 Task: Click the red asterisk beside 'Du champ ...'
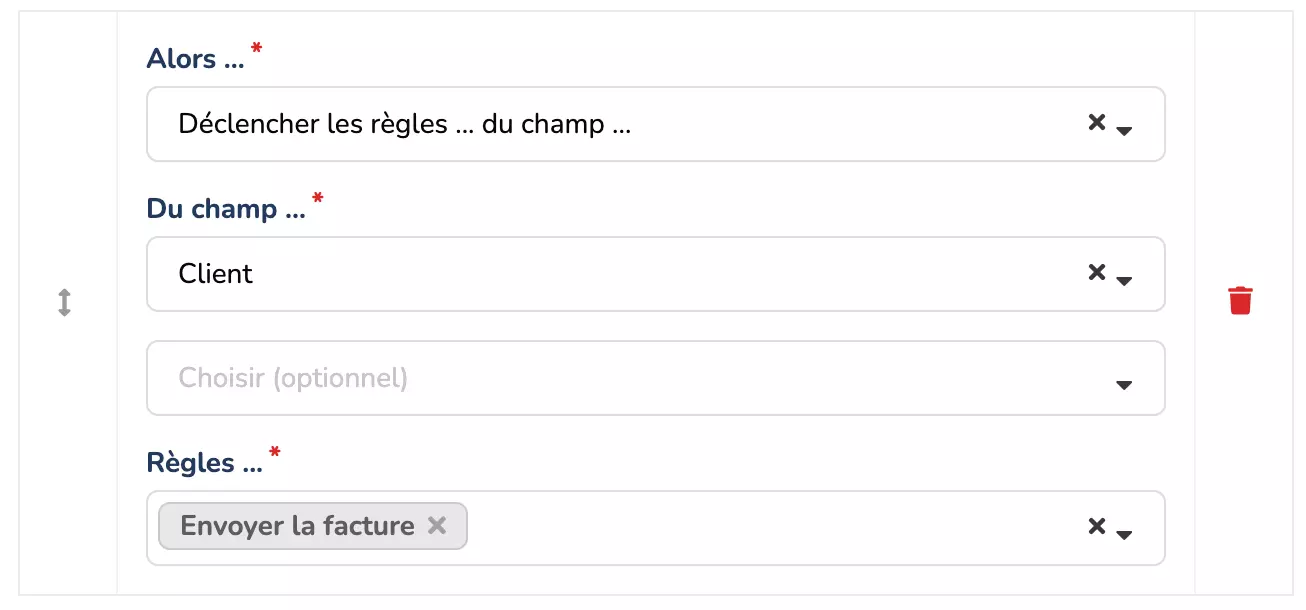click(318, 199)
